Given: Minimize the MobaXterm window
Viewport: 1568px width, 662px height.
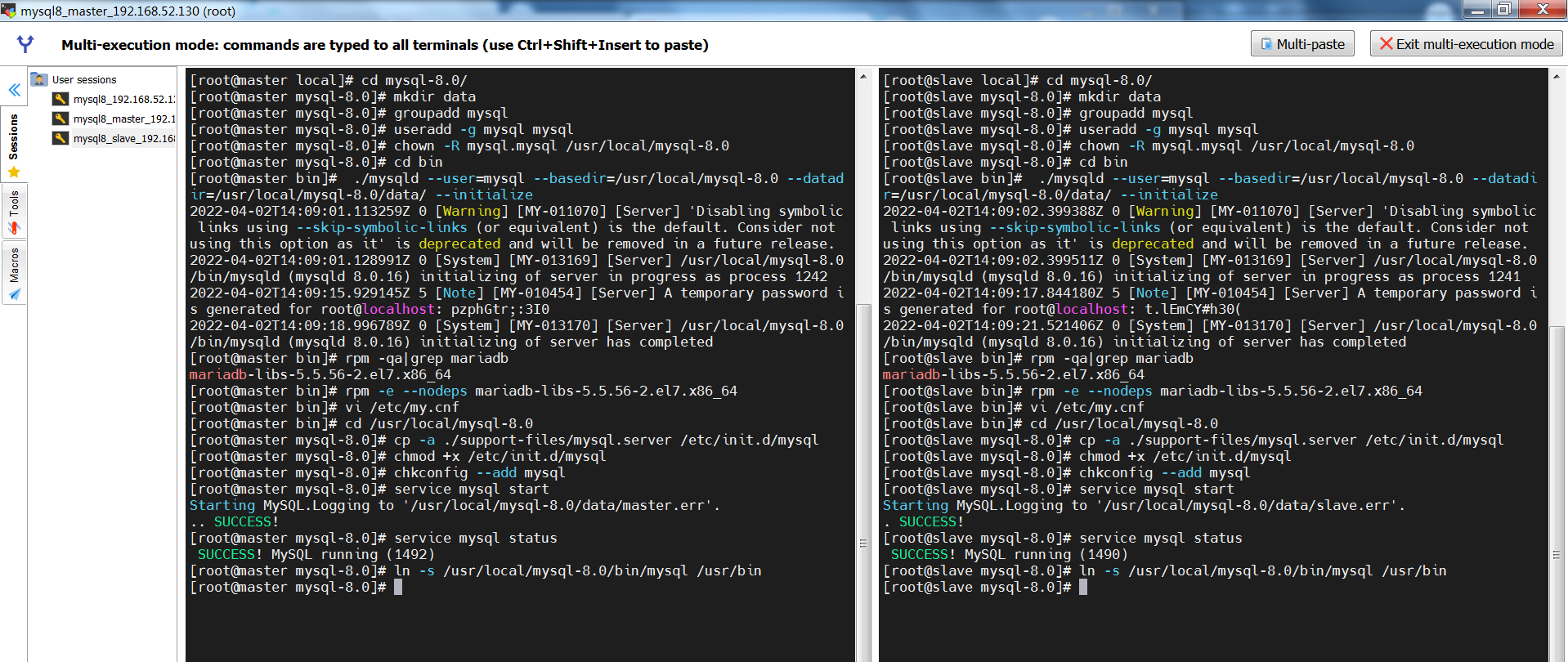Looking at the screenshot, I should 1477,10.
